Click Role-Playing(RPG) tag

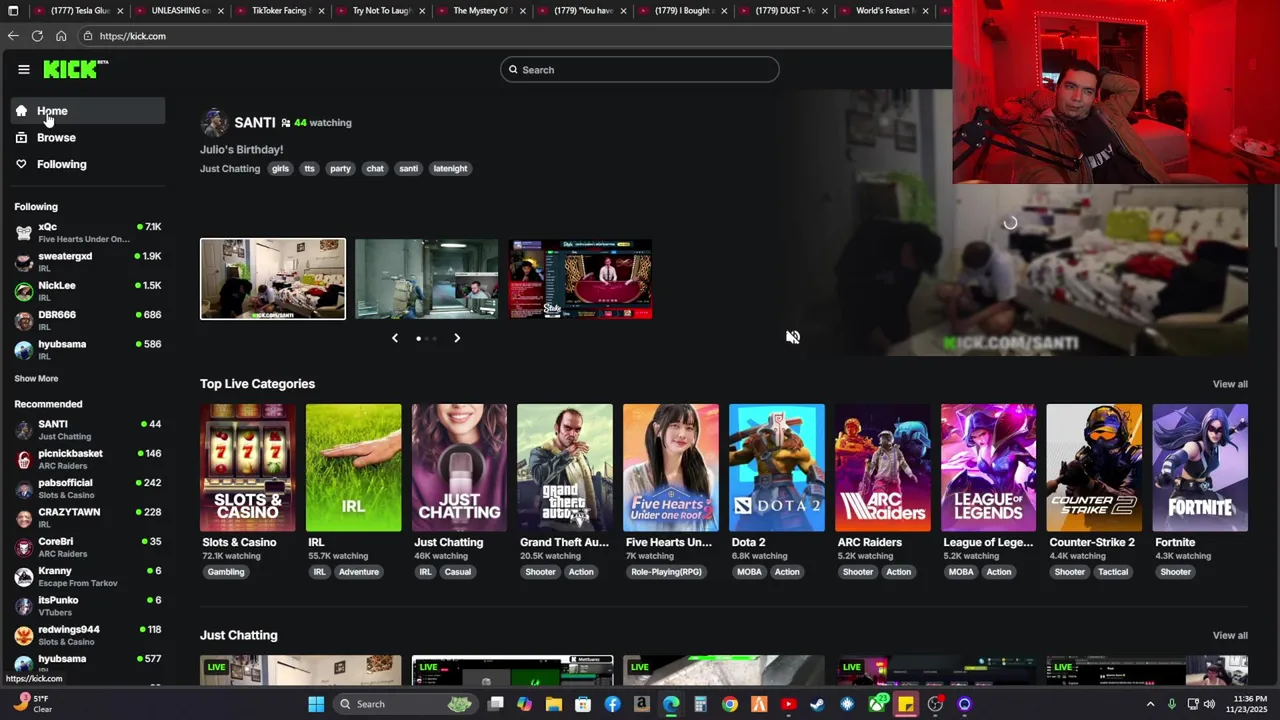click(666, 572)
